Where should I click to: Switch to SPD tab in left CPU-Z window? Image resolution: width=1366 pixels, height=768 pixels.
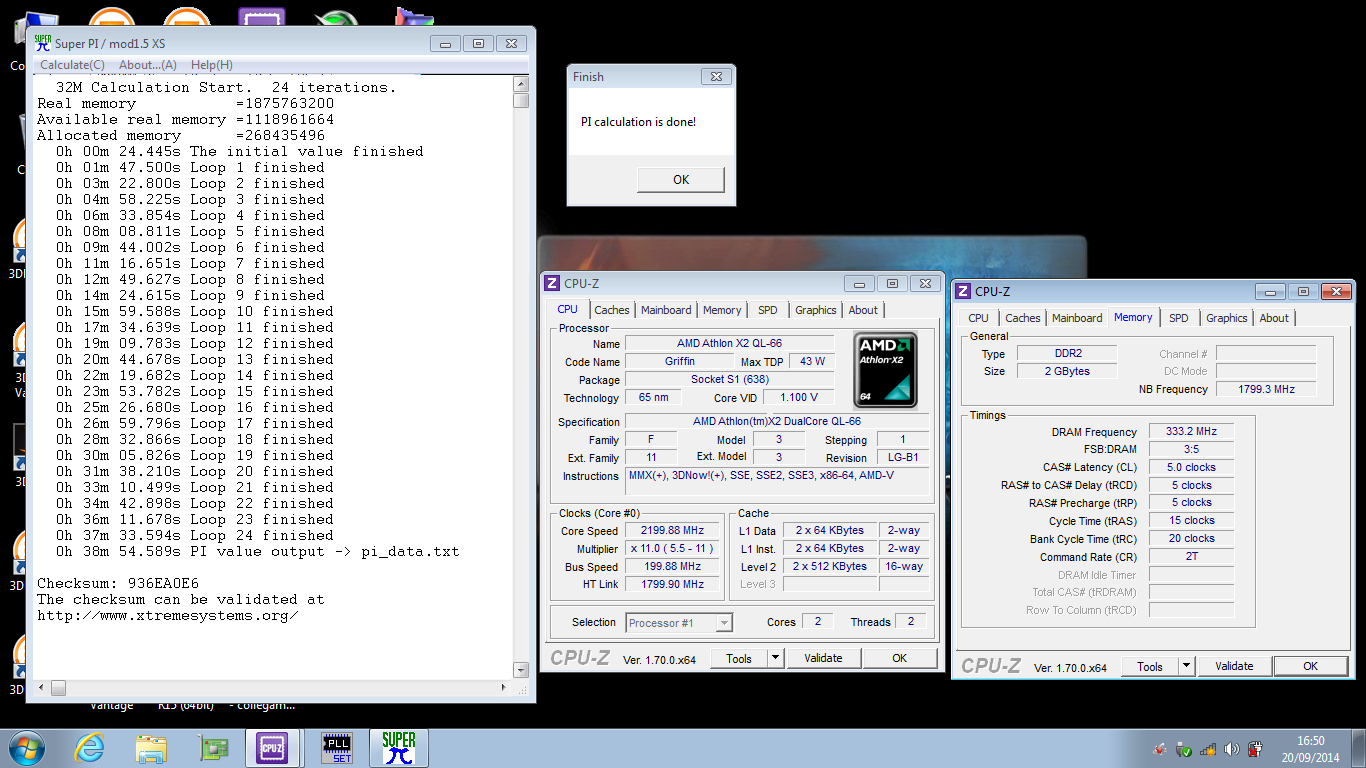pyautogui.click(x=768, y=310)
